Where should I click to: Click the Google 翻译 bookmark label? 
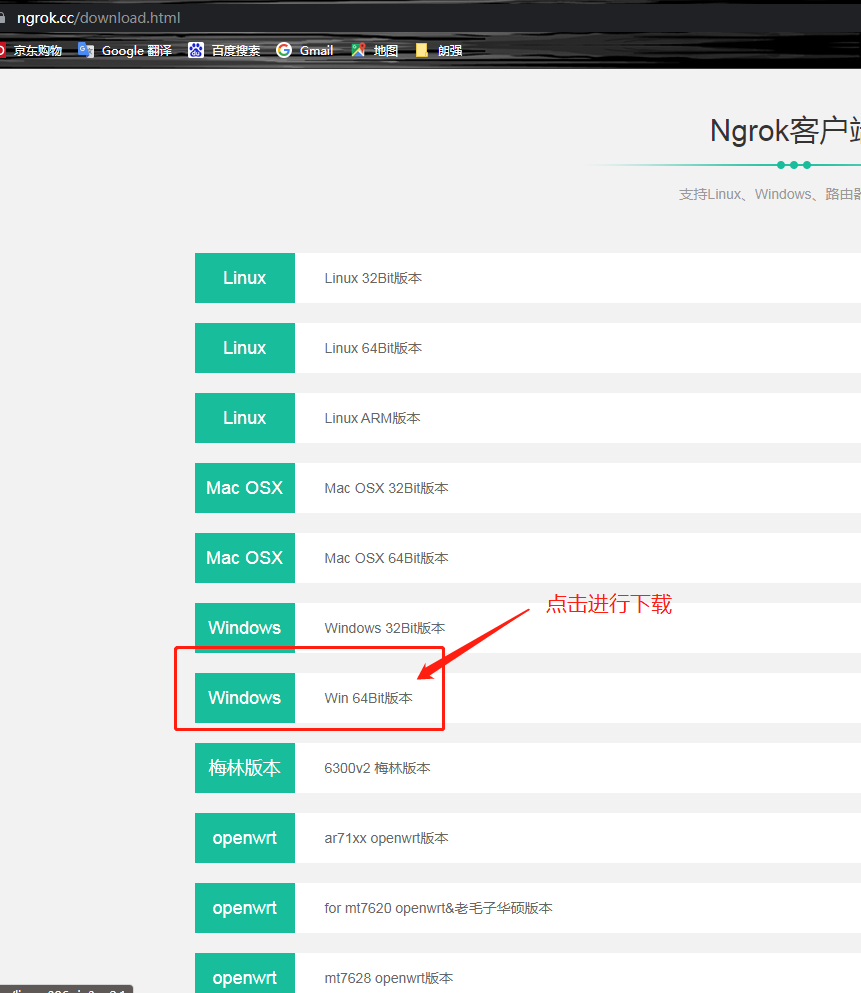click(x=137, y=51)
